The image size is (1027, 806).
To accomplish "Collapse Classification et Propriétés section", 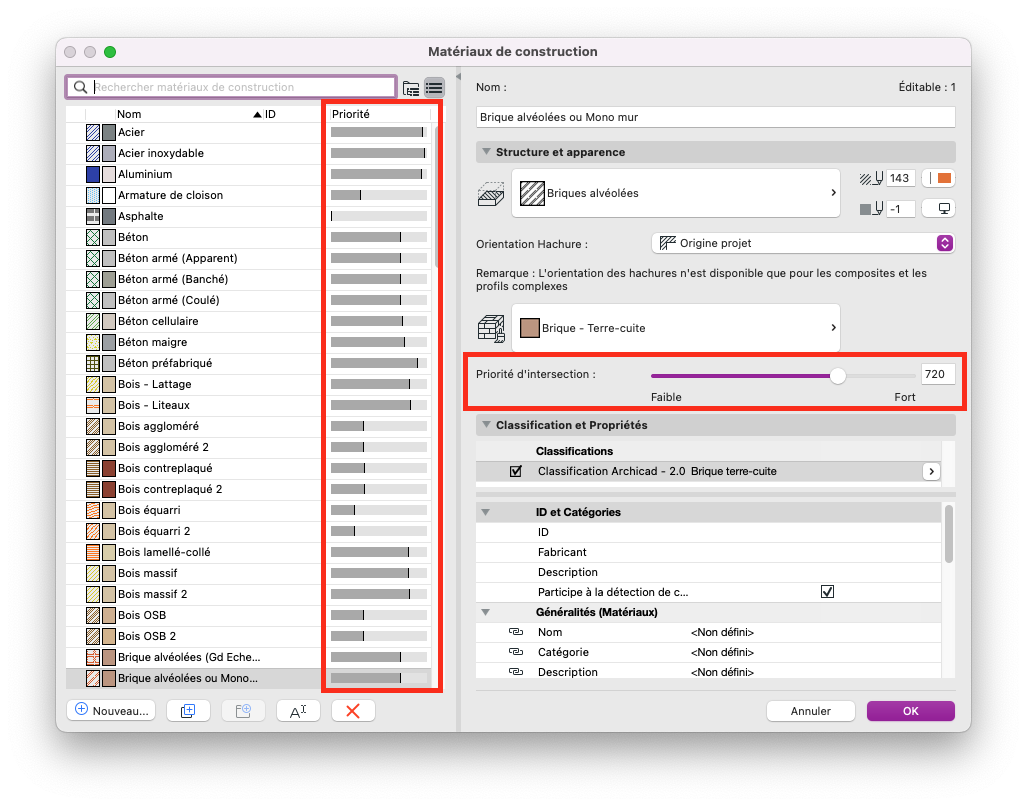I will [x=486, y=425].
